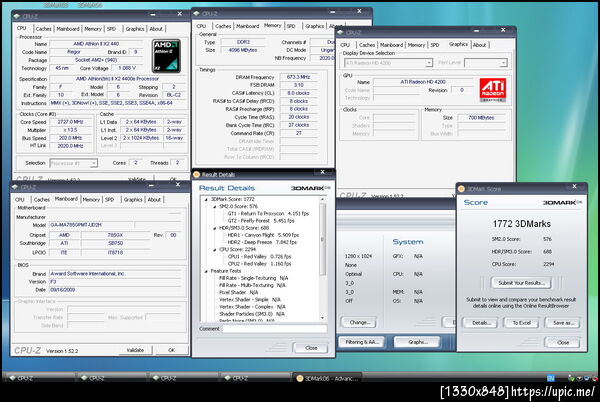Image resolution: width=600 pixels, height=402 pixels.
Task: Click Close in the Result Details window
Action: coord(311,348)
